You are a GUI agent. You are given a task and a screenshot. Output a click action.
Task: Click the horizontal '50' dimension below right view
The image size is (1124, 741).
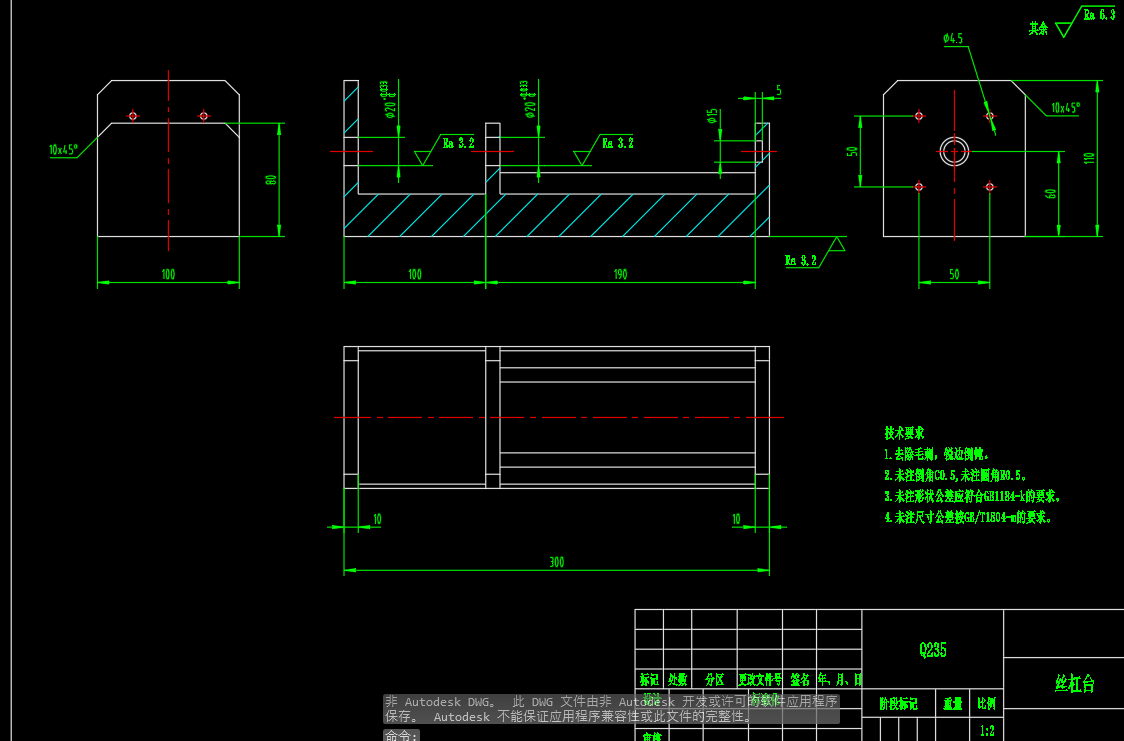pyautogui.click(x=954, y=274)
